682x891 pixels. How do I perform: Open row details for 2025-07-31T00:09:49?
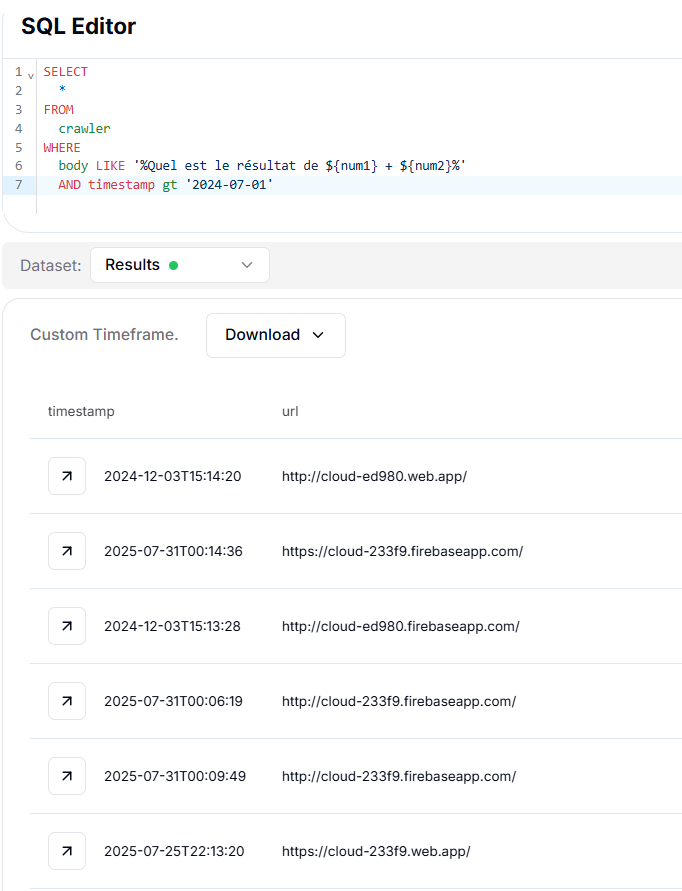click(x=67, y=776)
